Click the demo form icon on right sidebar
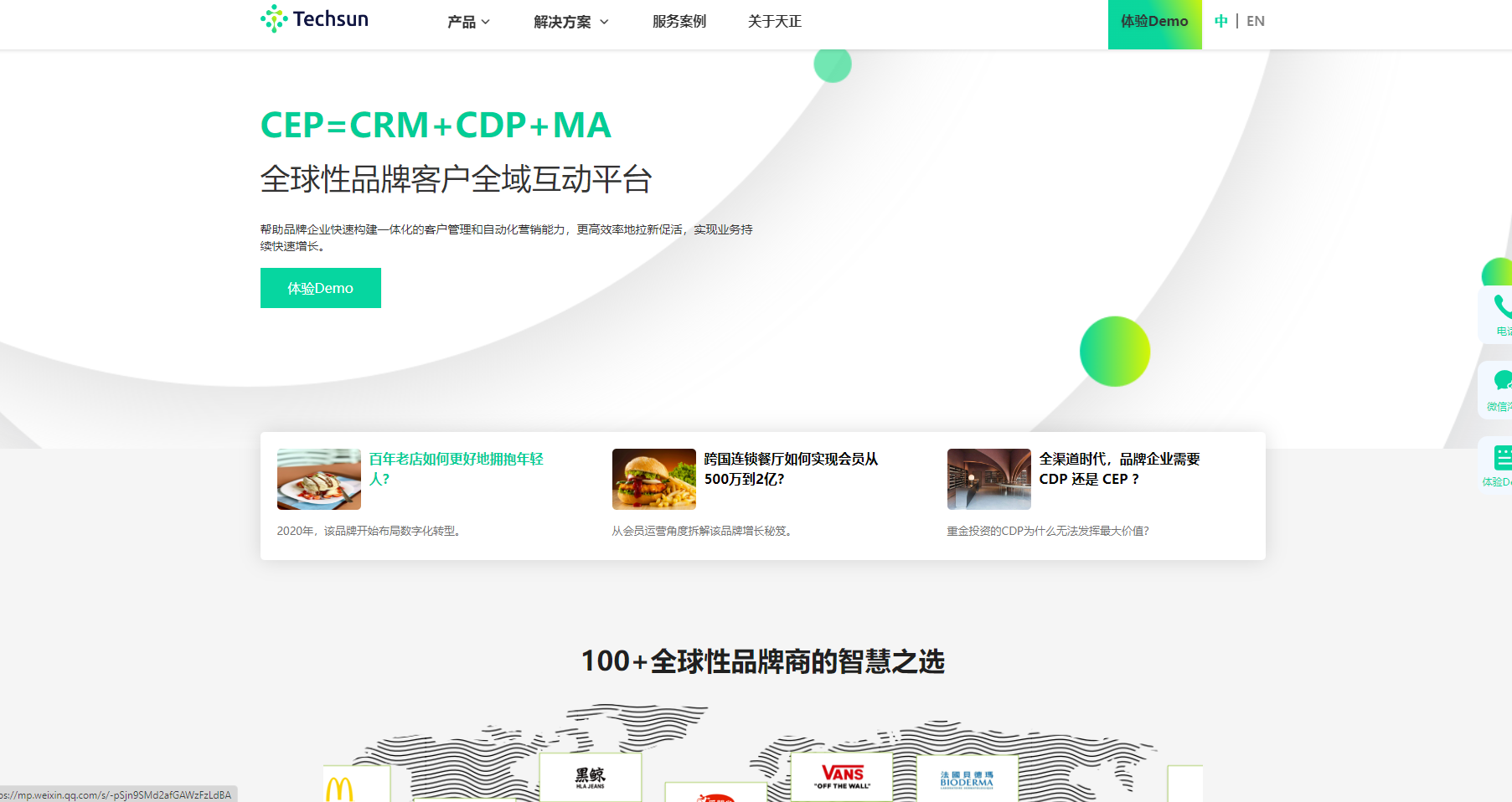This screenshot has height=802, width=1512. pos(1501,457)
